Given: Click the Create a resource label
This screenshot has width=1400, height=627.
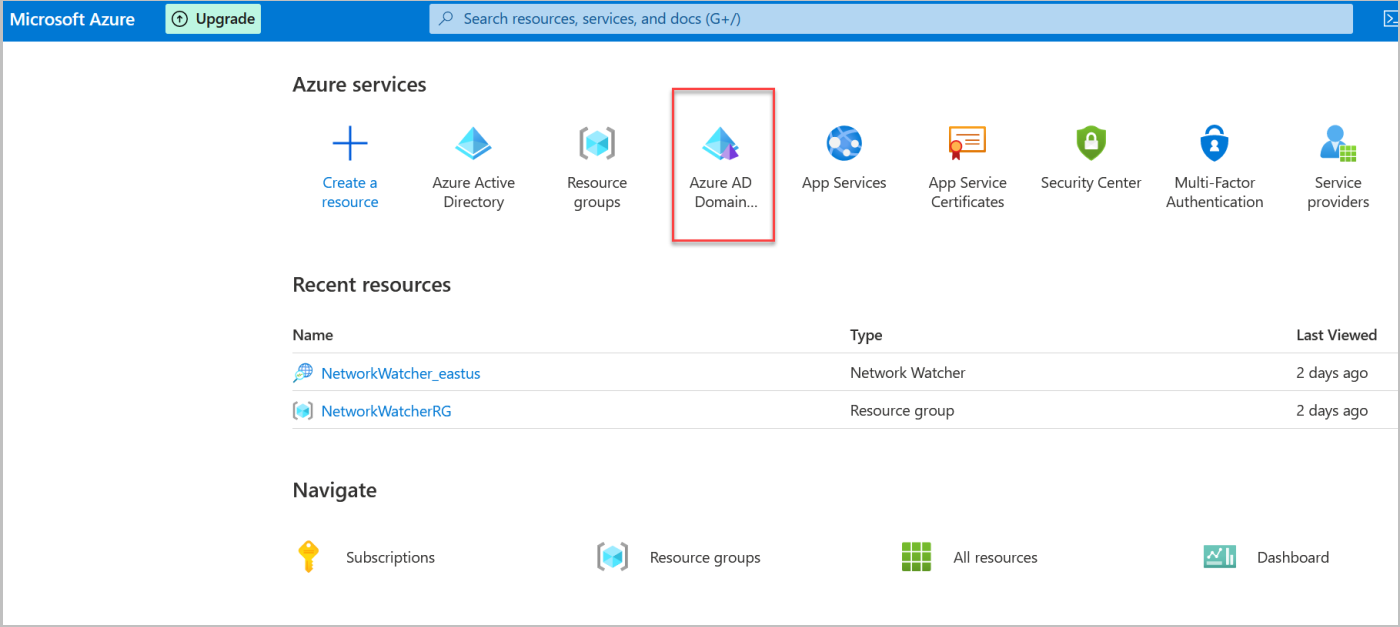Looking at the screenshot, I should pyautogui.click(x=350, y=192).
